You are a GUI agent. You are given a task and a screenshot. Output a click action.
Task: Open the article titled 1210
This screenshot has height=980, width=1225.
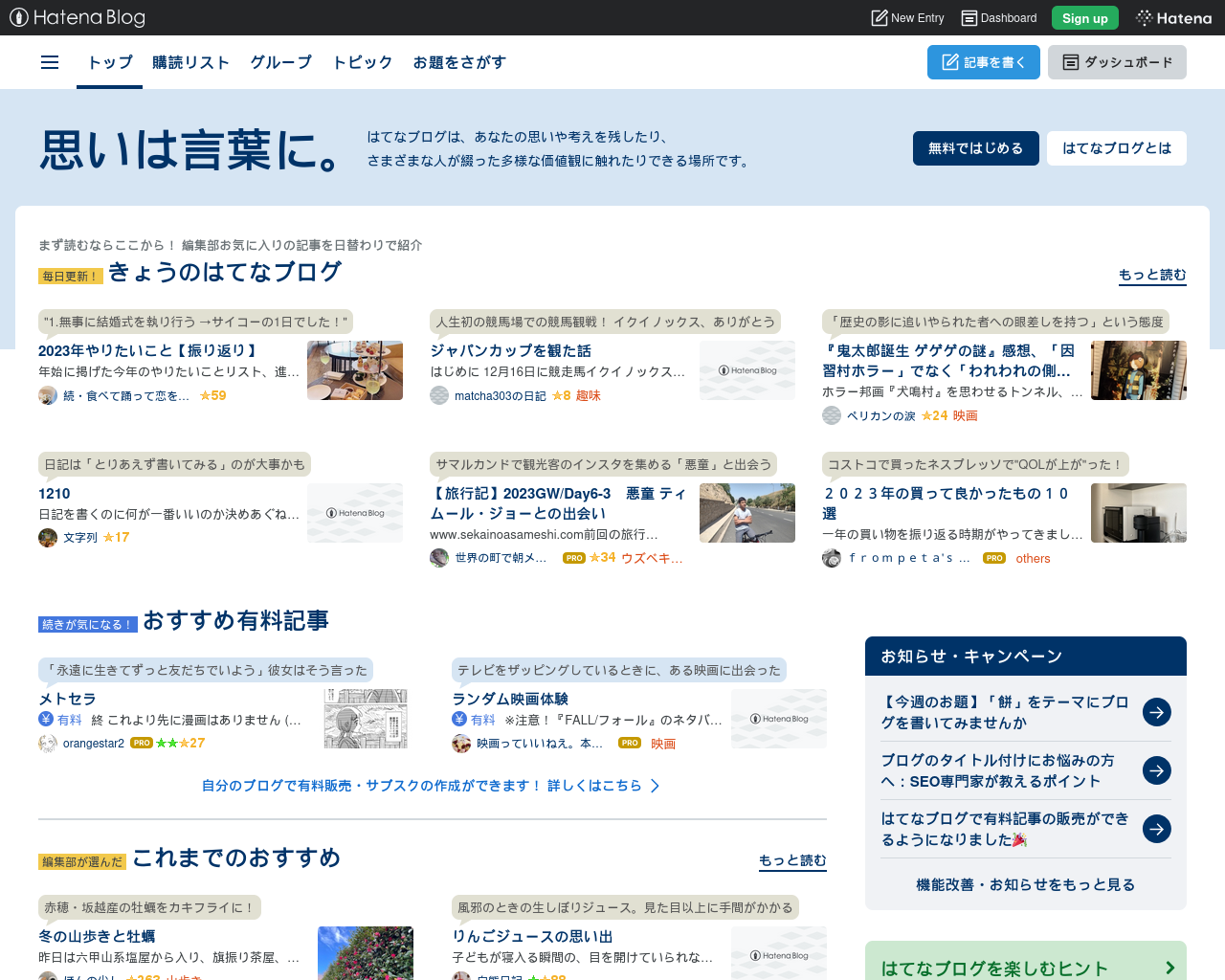pos(55,493)
